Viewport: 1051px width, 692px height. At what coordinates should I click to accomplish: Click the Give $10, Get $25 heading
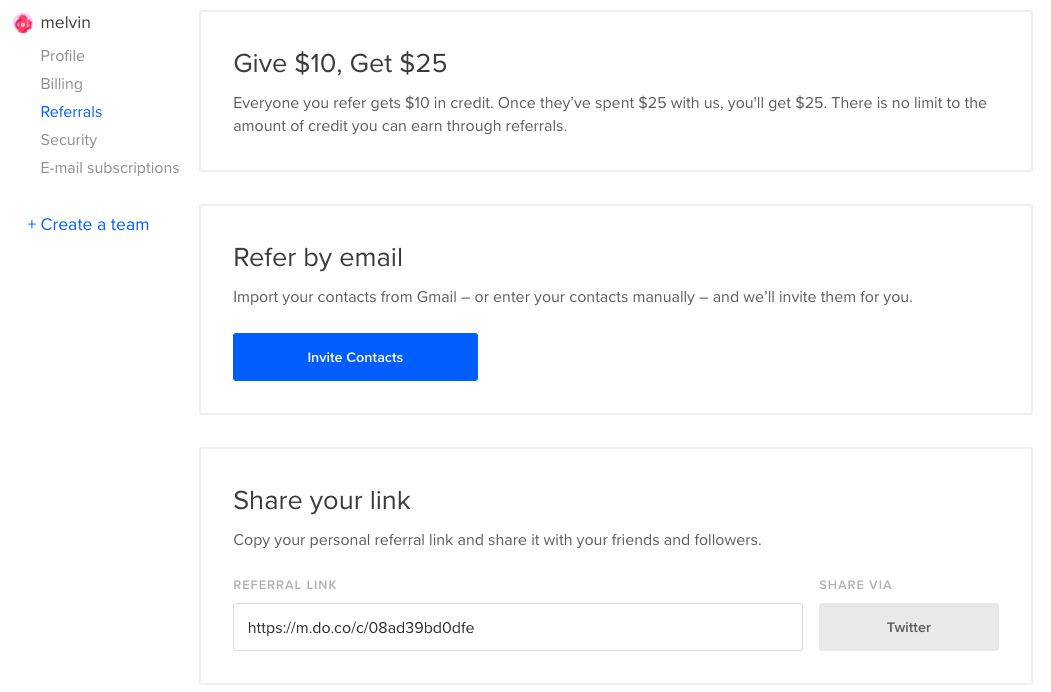340,64
